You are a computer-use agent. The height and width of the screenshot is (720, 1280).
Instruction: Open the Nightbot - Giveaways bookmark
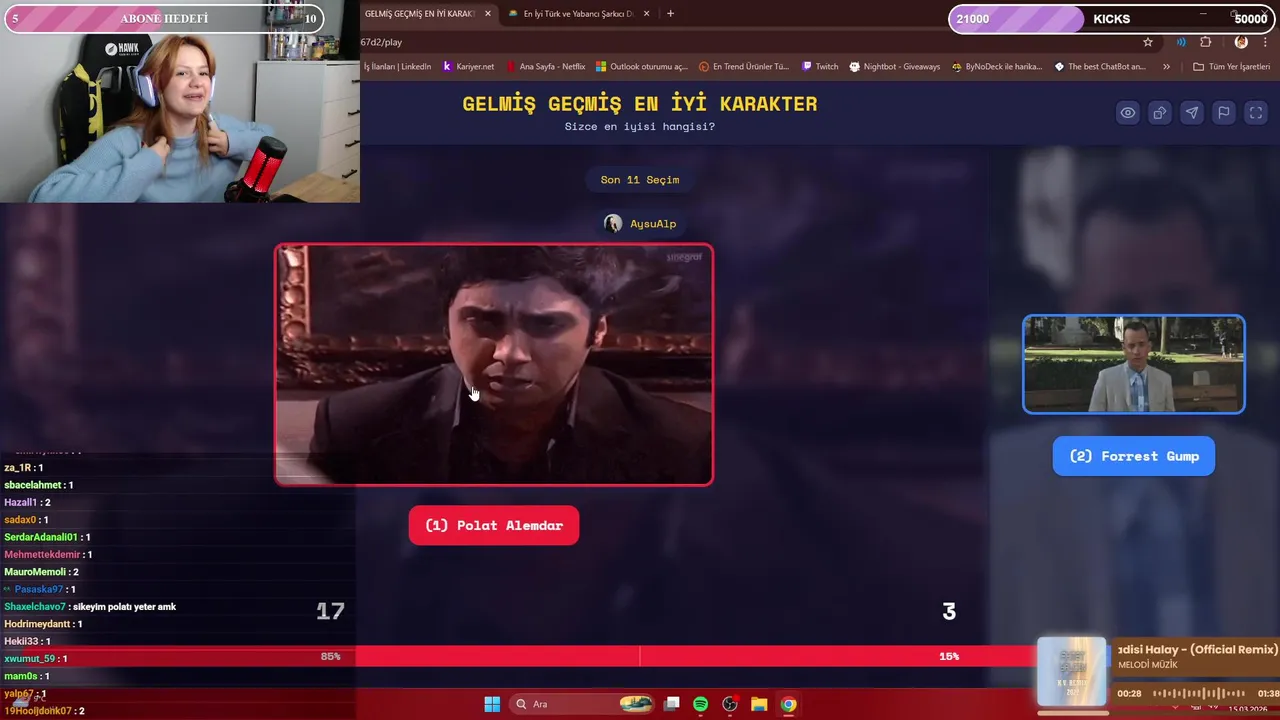pos(895,66)
